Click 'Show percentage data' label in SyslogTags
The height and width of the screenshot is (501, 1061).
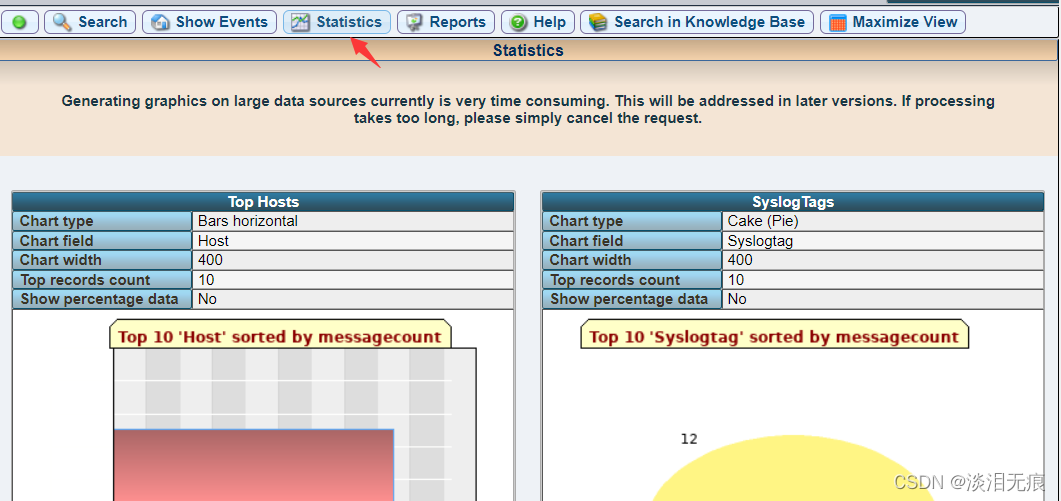point(629,299)
